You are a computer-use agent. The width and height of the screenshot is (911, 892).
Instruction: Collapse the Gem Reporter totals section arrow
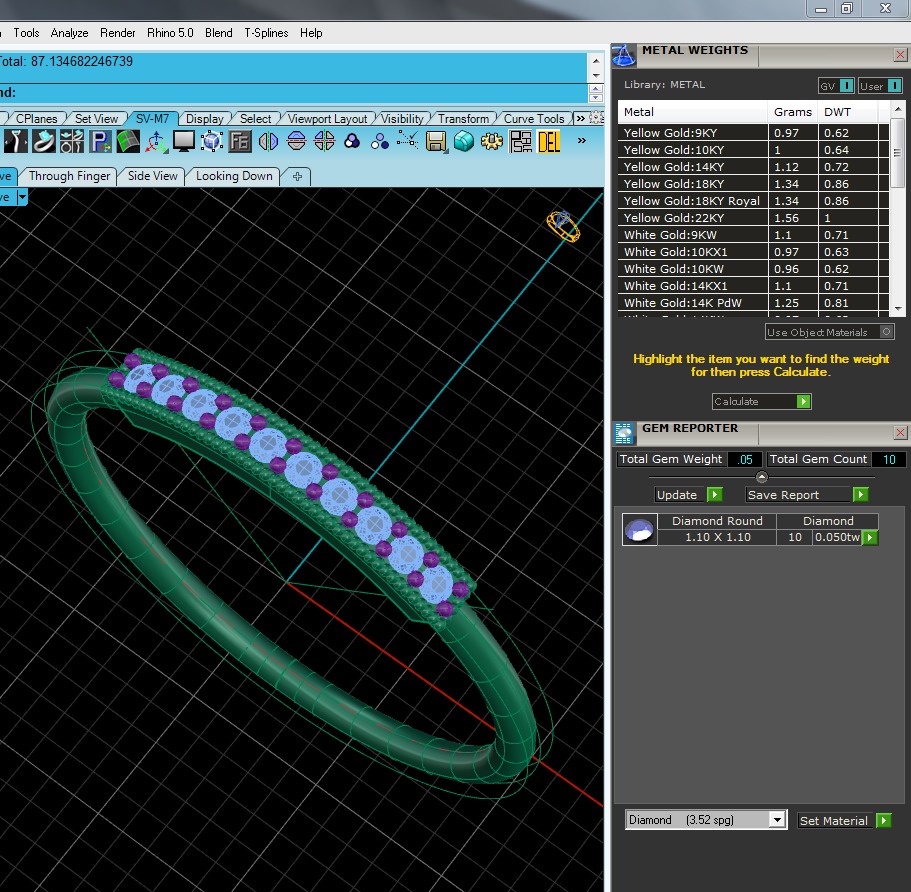click(x=762, y=477)
